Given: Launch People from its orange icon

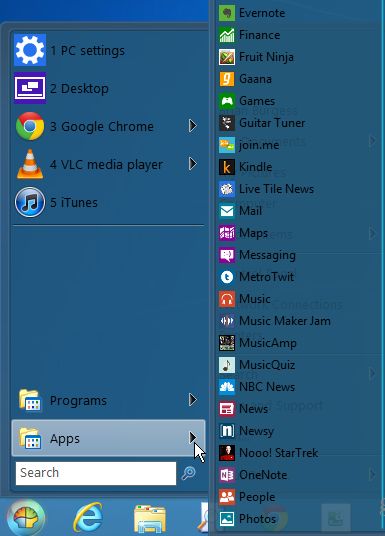Looking at the screenshot, I should 227,497.
